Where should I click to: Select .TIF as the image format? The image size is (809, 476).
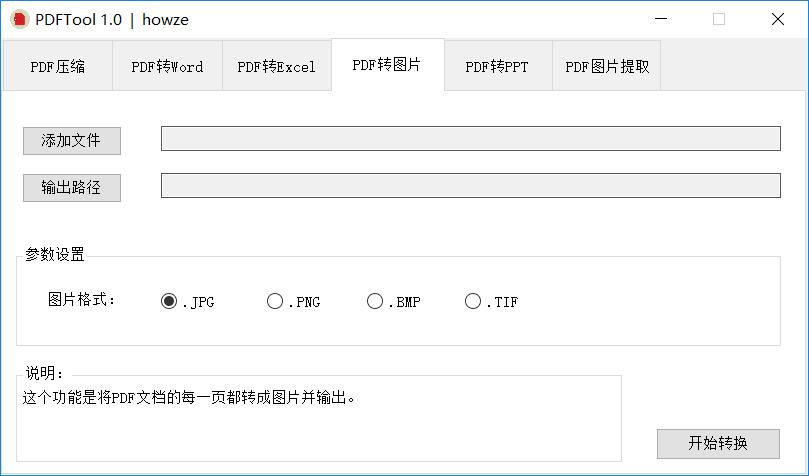click(473, 301)
